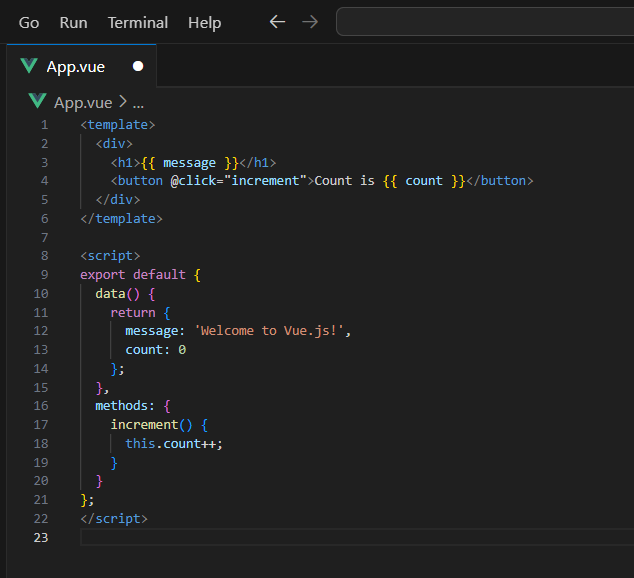Open the Go menu

pyautogui.click(x=29, y=23)
